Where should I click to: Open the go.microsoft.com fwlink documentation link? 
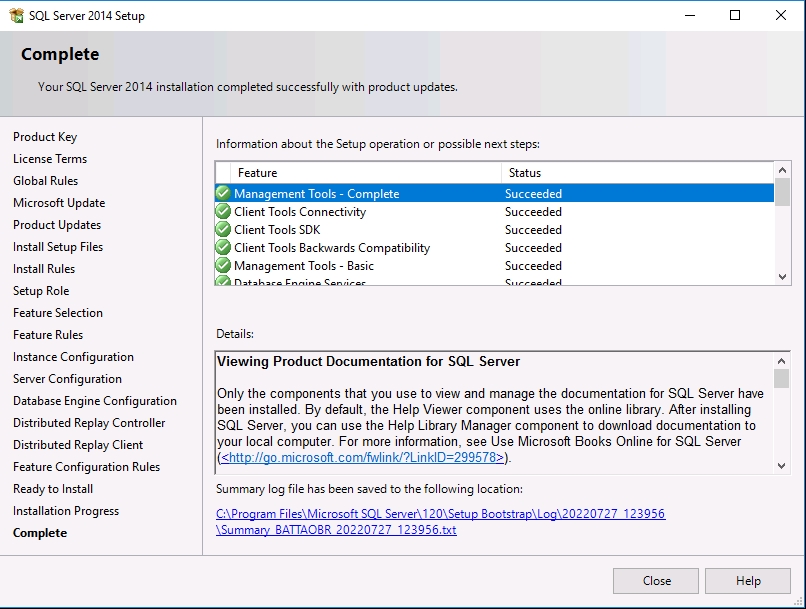[x=362, y=457]
